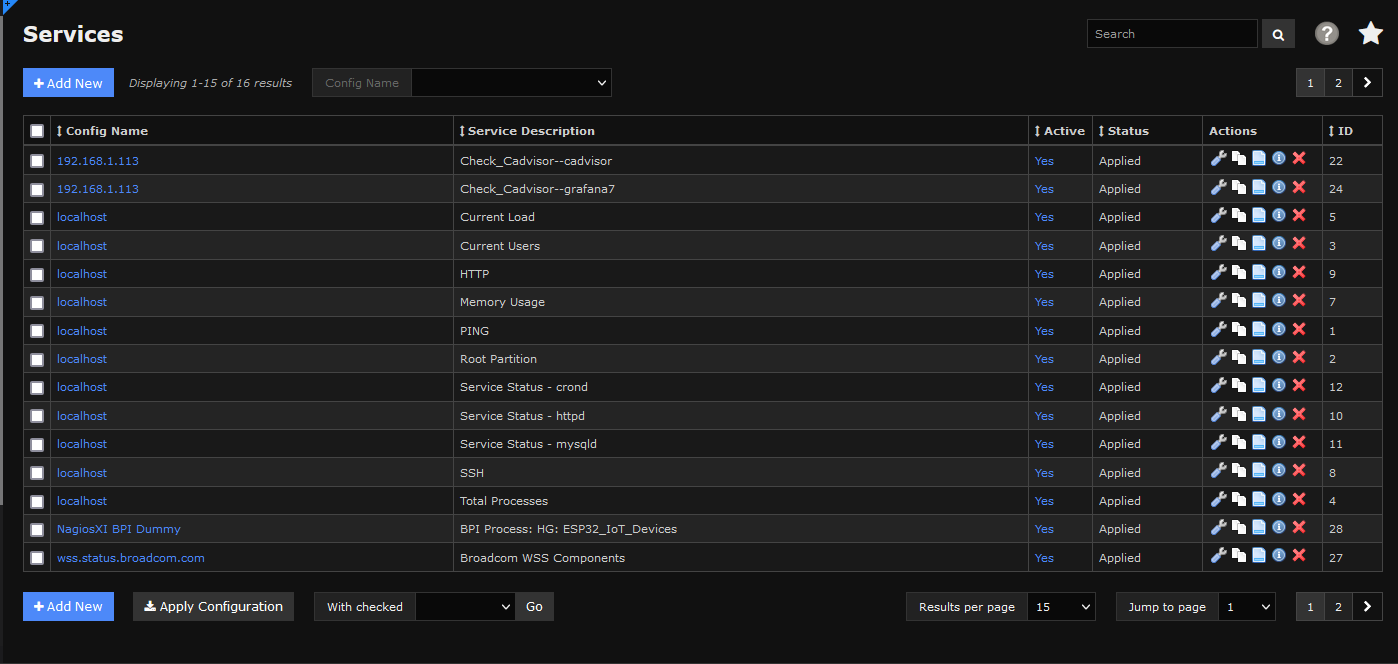
Task: Click the Apply Configuration button
Action: [213, 607]
